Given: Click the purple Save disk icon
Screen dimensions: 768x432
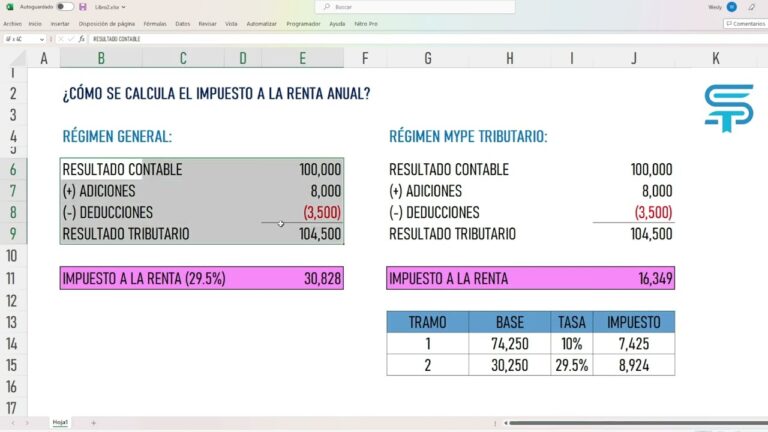Looking at the screenshot, I should (x=83, y=7).
